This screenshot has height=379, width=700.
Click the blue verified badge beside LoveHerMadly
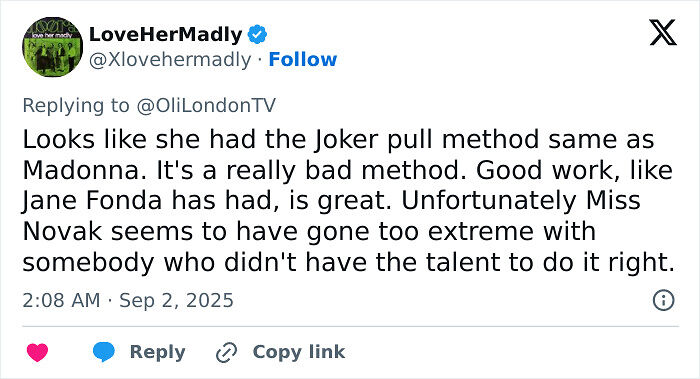coord(257,34)
